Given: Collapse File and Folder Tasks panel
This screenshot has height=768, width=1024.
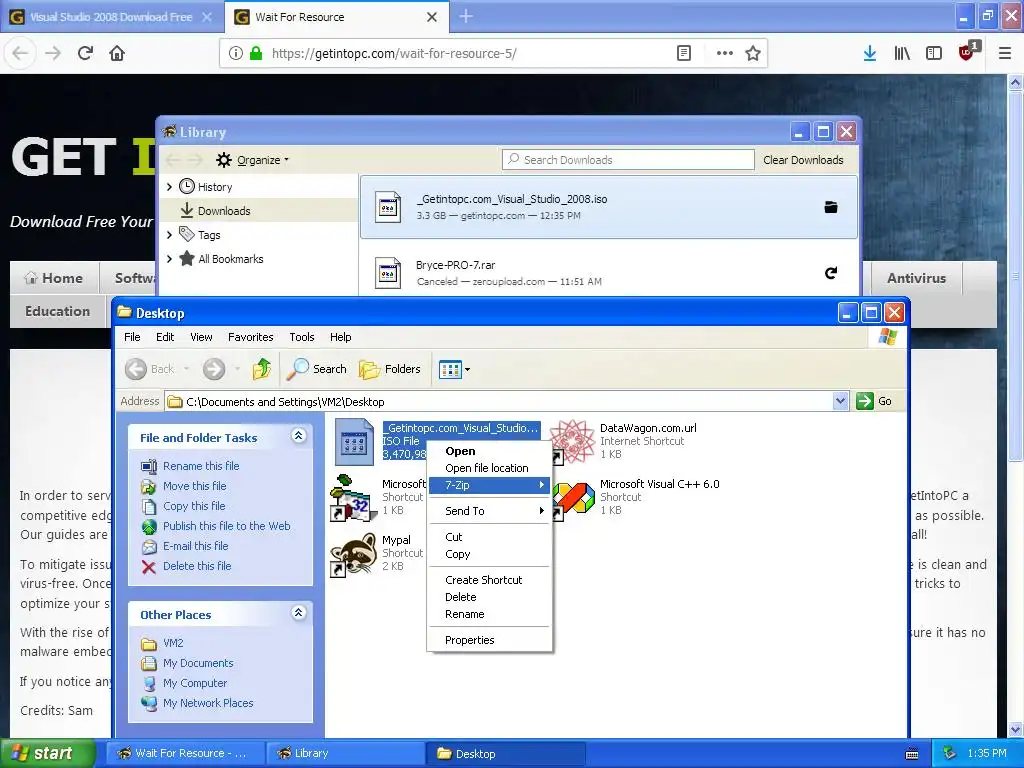Looking at the screenshot, I should pyautogui.click(x=298, y=436).
